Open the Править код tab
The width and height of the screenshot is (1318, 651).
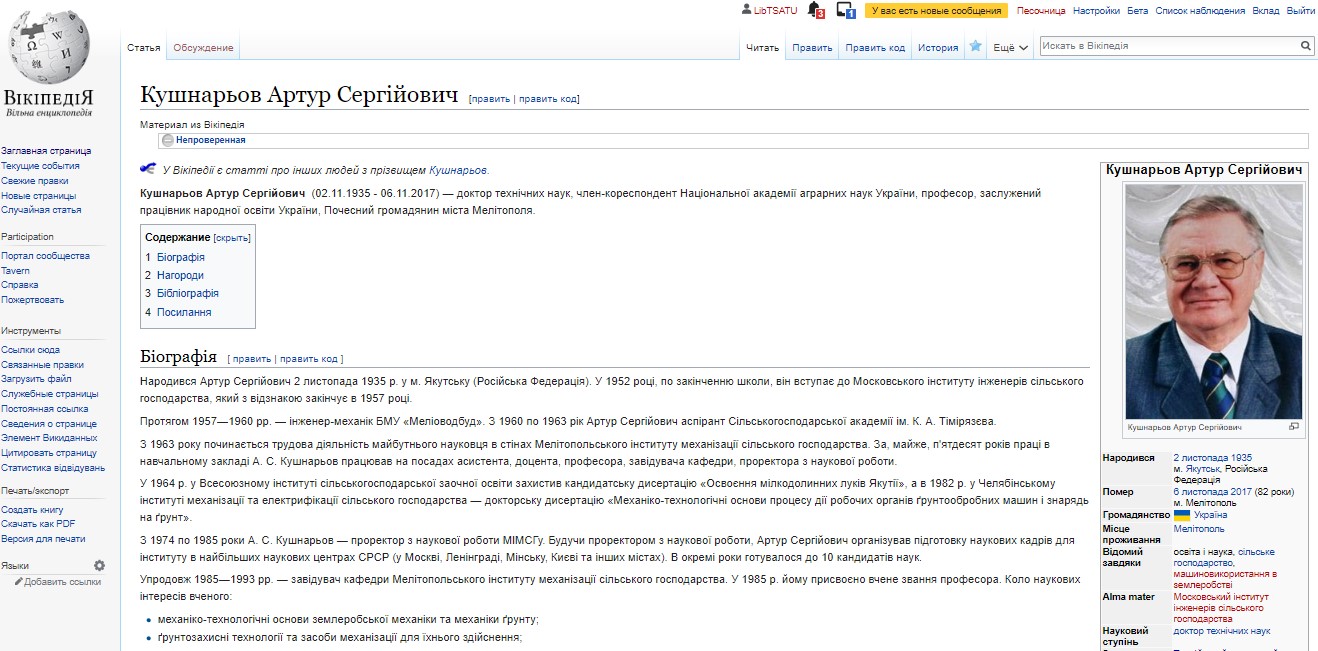coord(875,48)
